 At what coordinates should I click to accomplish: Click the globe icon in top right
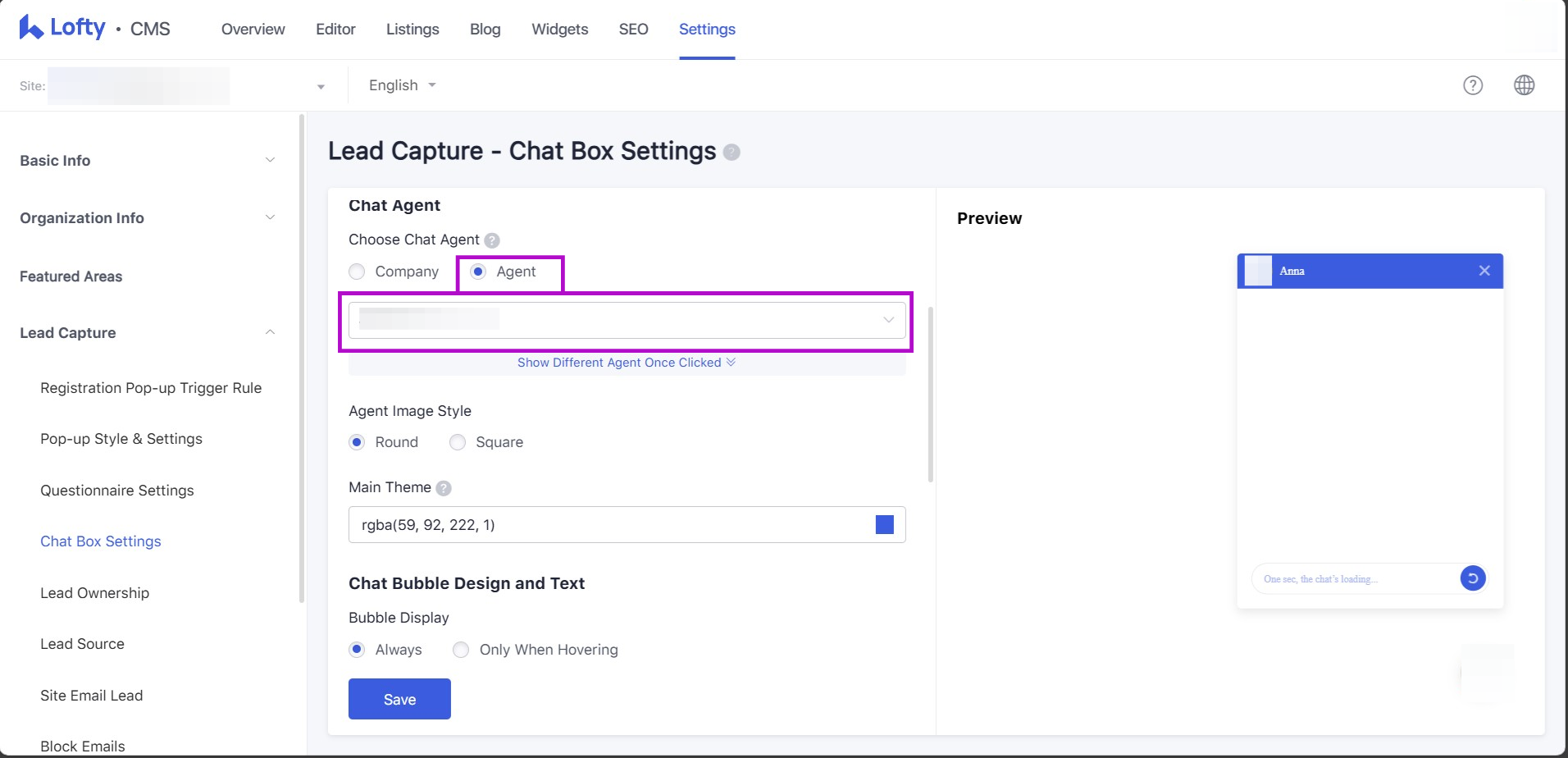point(1524,85)
